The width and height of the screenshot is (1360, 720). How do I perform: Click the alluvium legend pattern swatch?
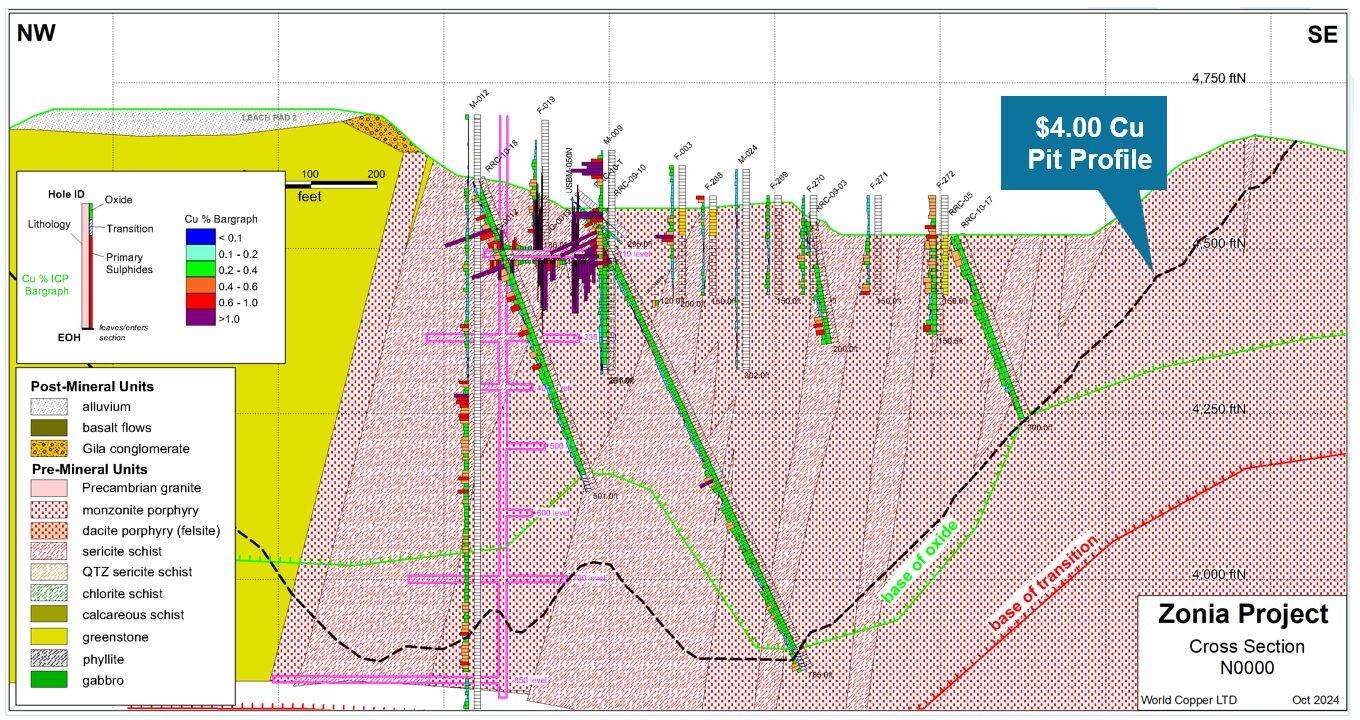pos(47,407)
